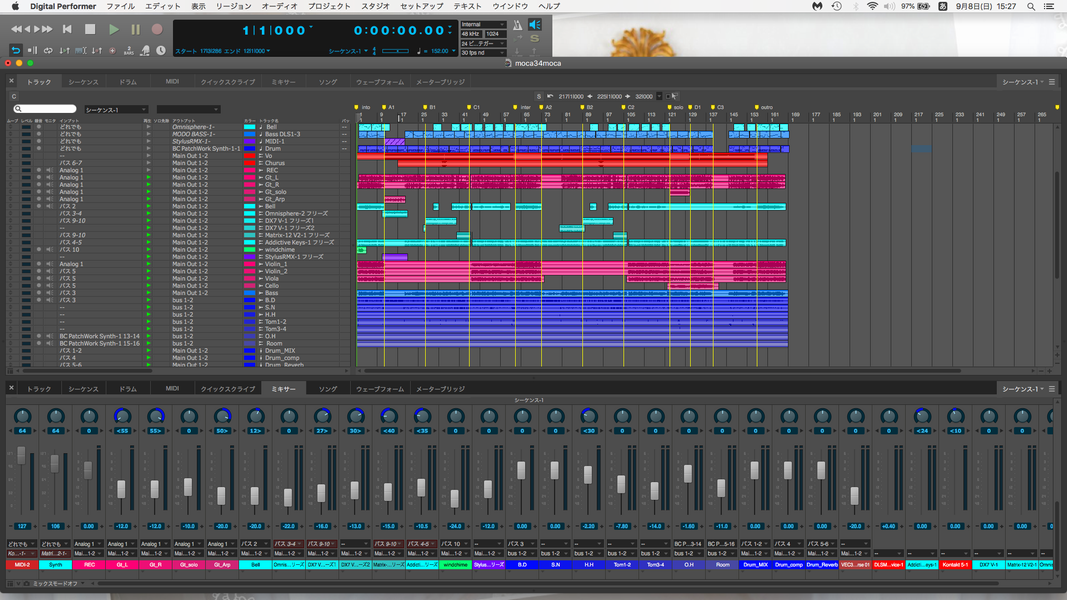Arm the Record transport button
This screenshot has height=600, width=1067.
coord(157,29)
